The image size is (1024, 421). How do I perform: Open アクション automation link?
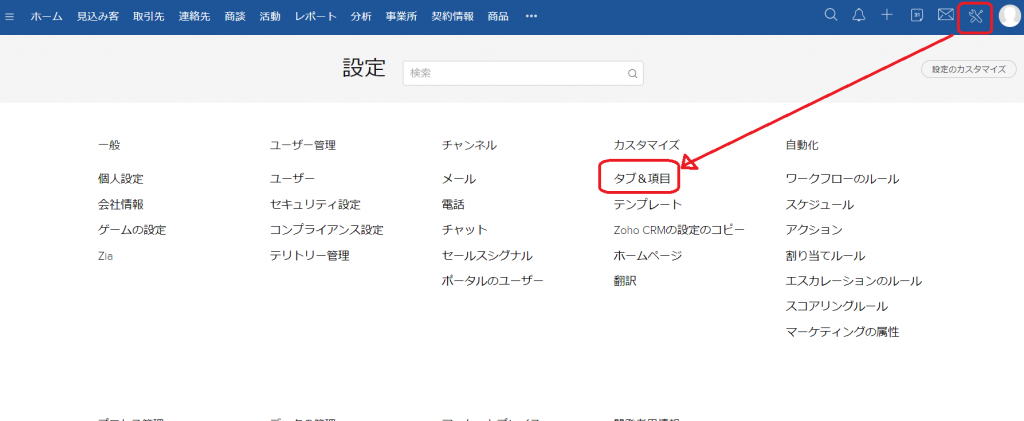pos(814,230)
